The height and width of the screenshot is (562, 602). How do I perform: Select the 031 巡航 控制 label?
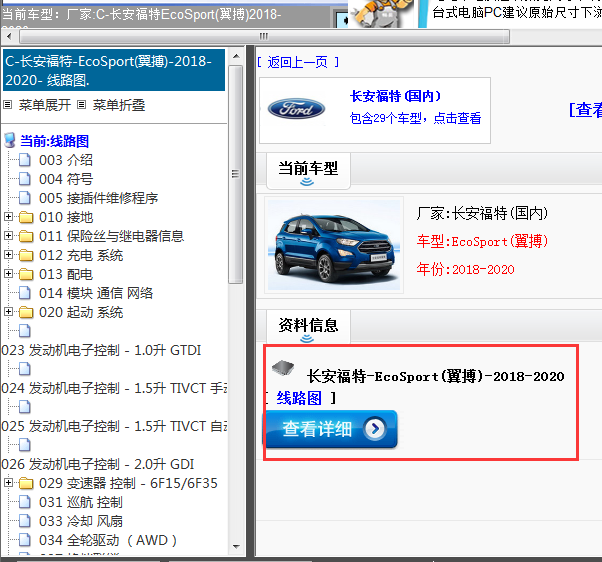coord(81,502)
